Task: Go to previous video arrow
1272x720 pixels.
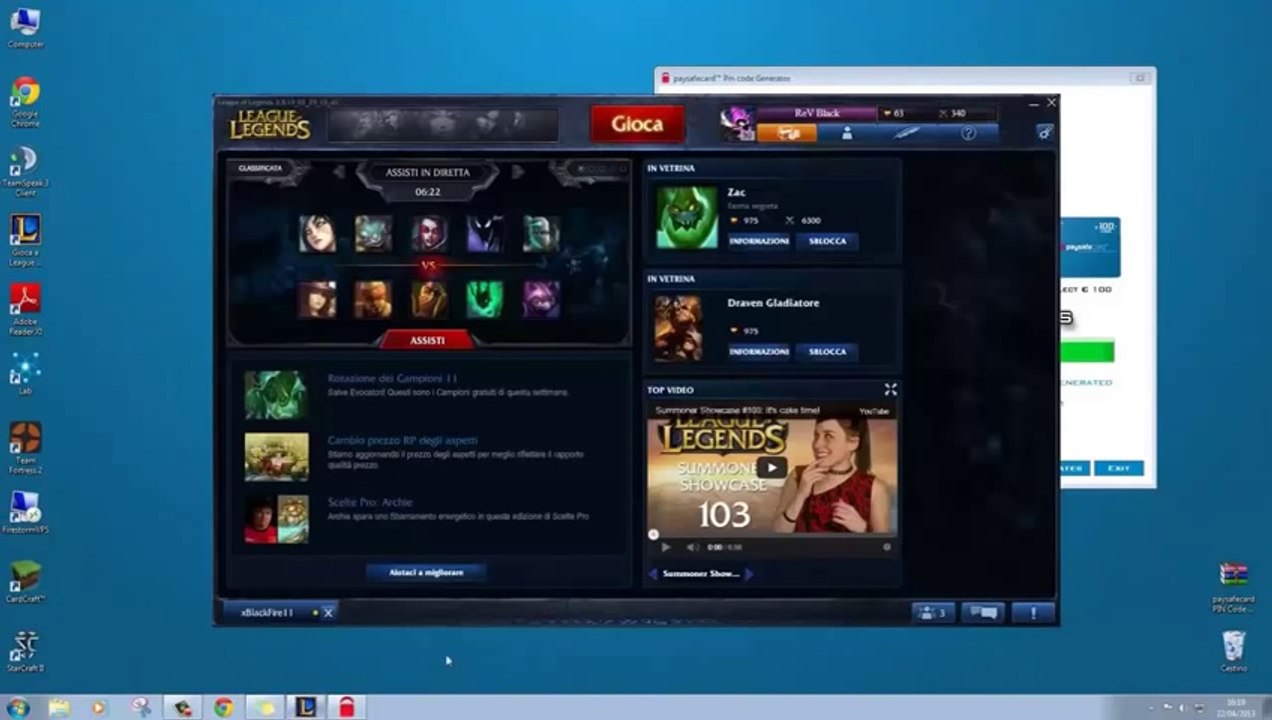Action: (654, 574)
